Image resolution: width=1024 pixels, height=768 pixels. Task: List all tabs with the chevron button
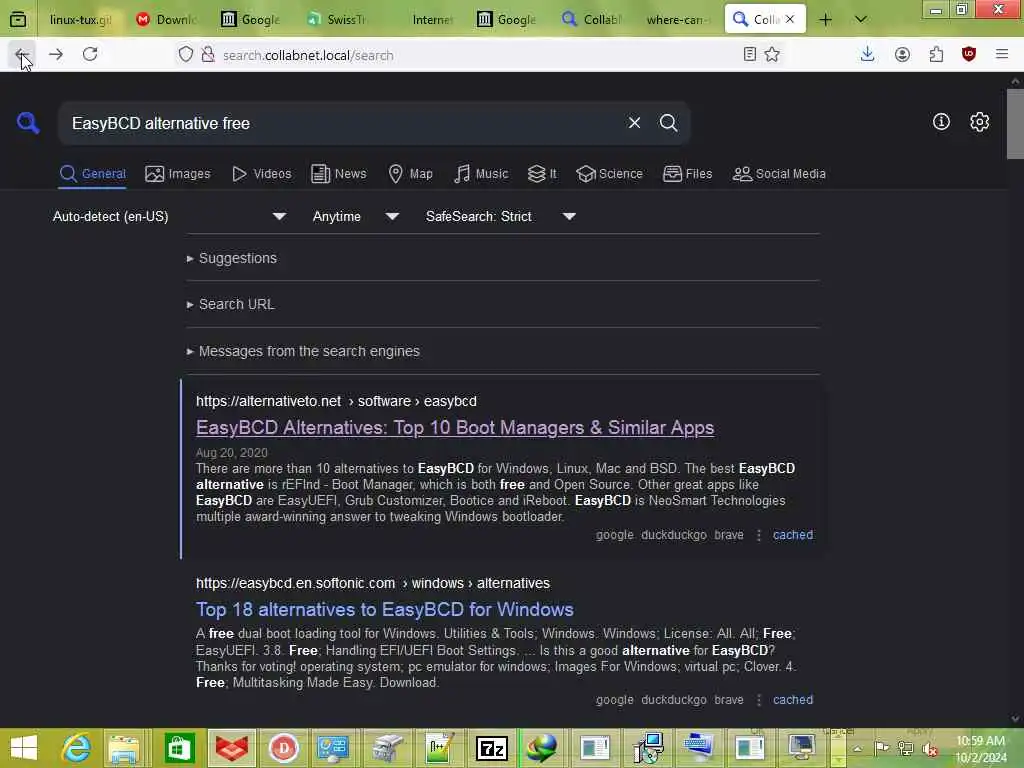861,20
